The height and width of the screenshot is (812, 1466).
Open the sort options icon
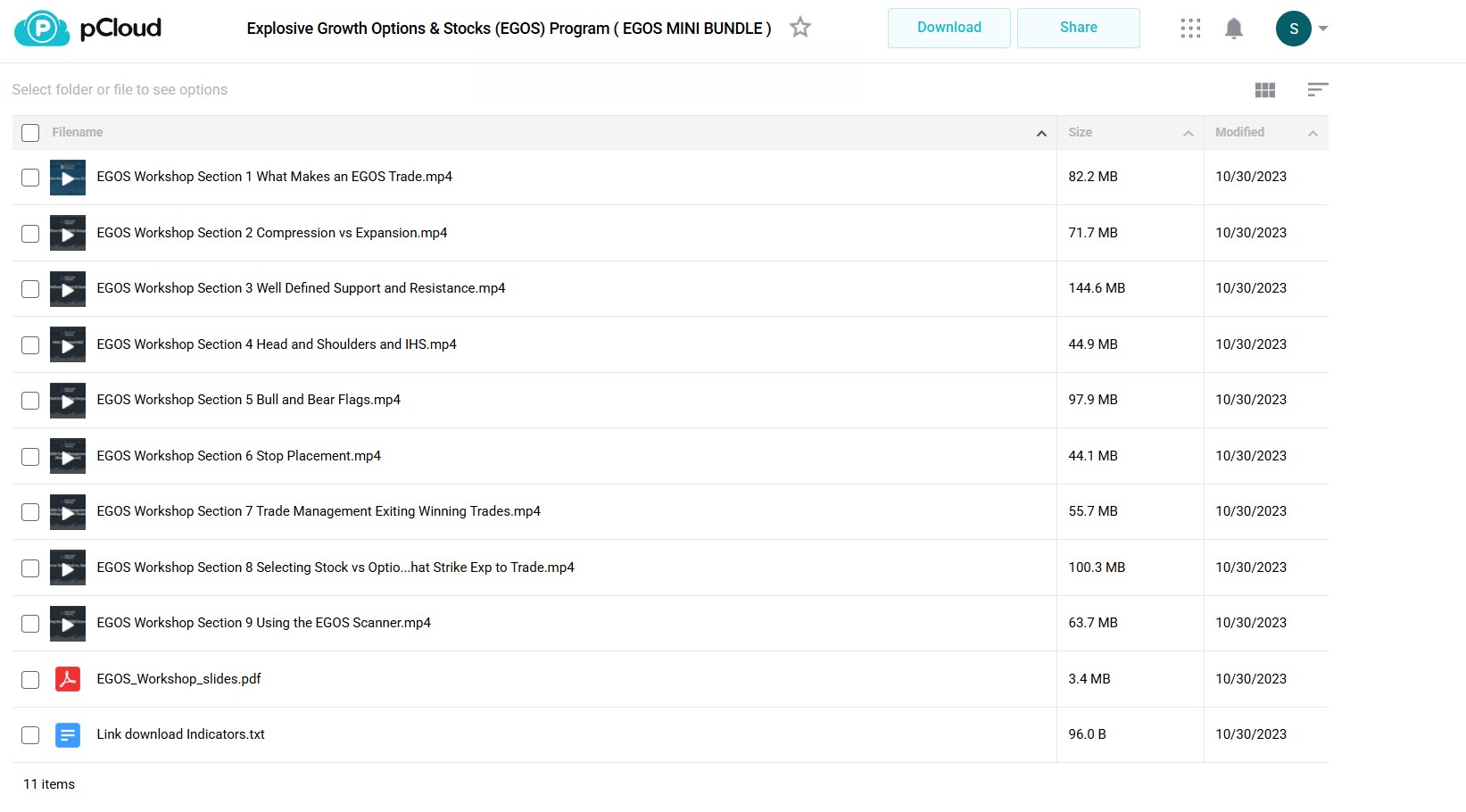(x=1317, y=89)
